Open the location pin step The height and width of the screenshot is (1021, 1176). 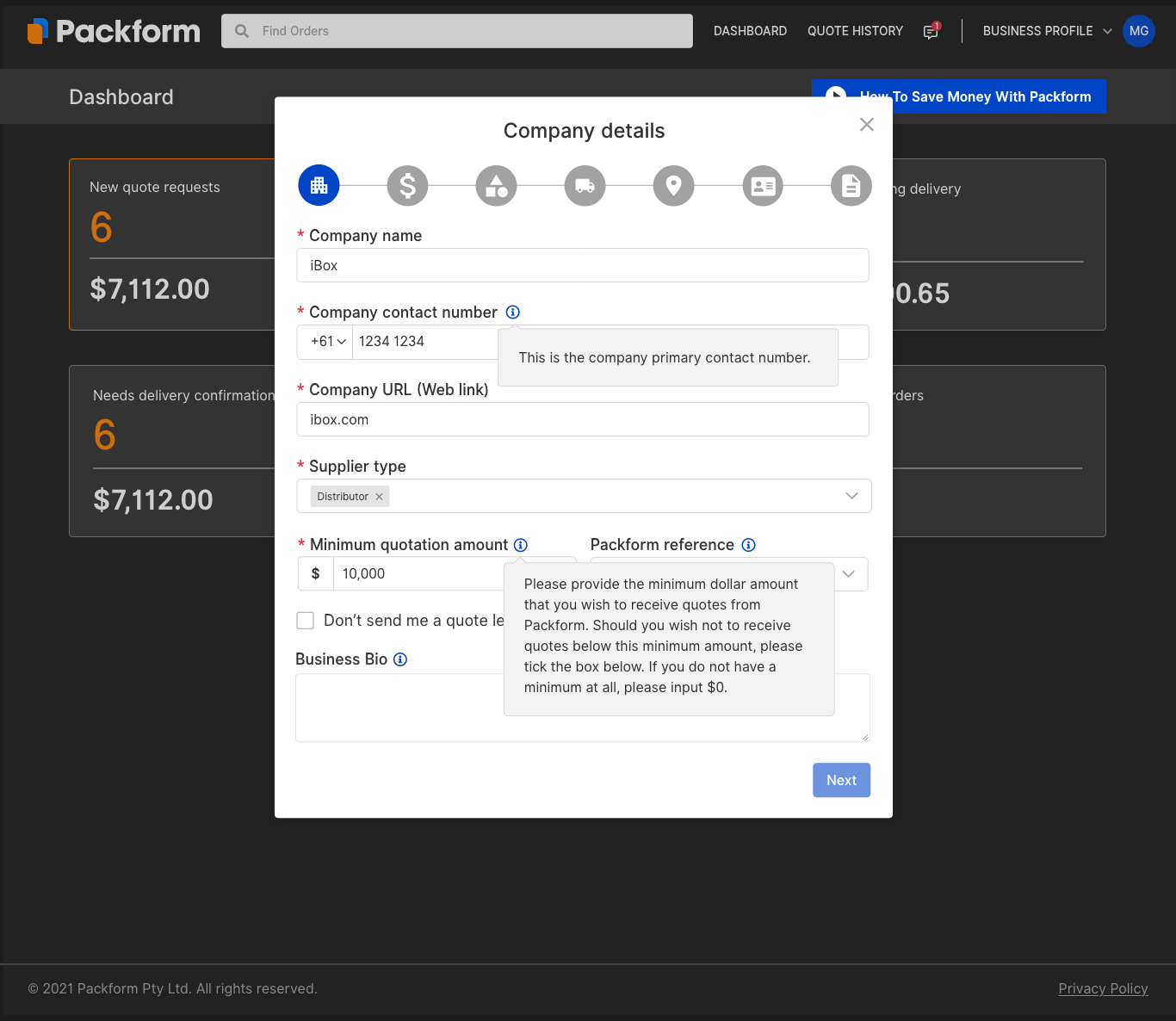(x=673, y=186)
